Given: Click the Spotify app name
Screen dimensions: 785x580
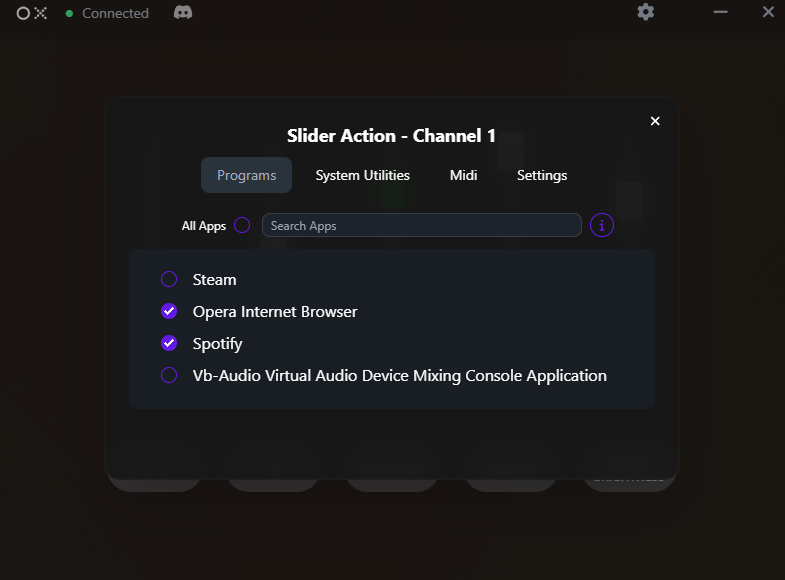Looking at the screenshot, I should [x=217, y=344].
